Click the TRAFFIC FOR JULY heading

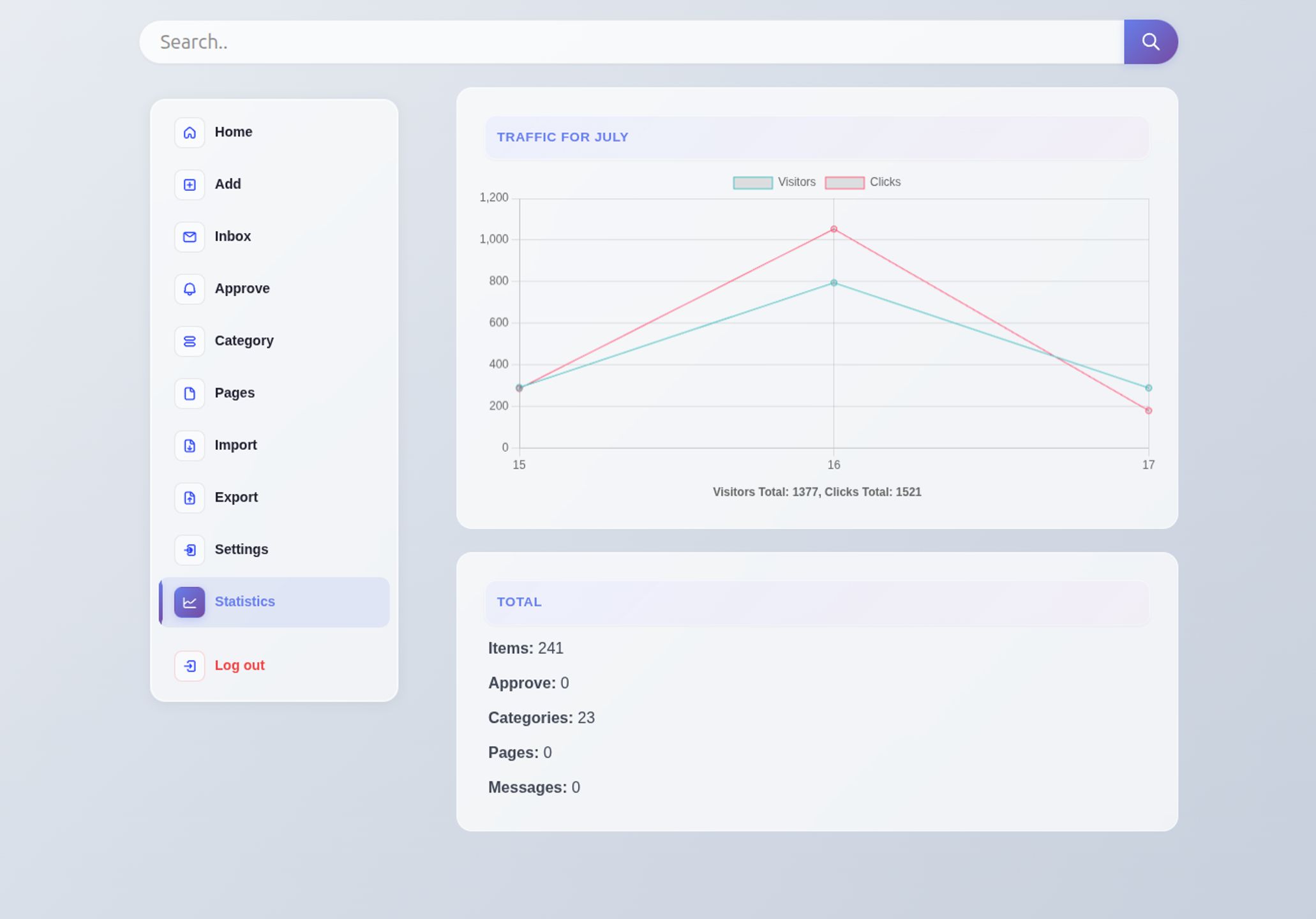[563, 137]
